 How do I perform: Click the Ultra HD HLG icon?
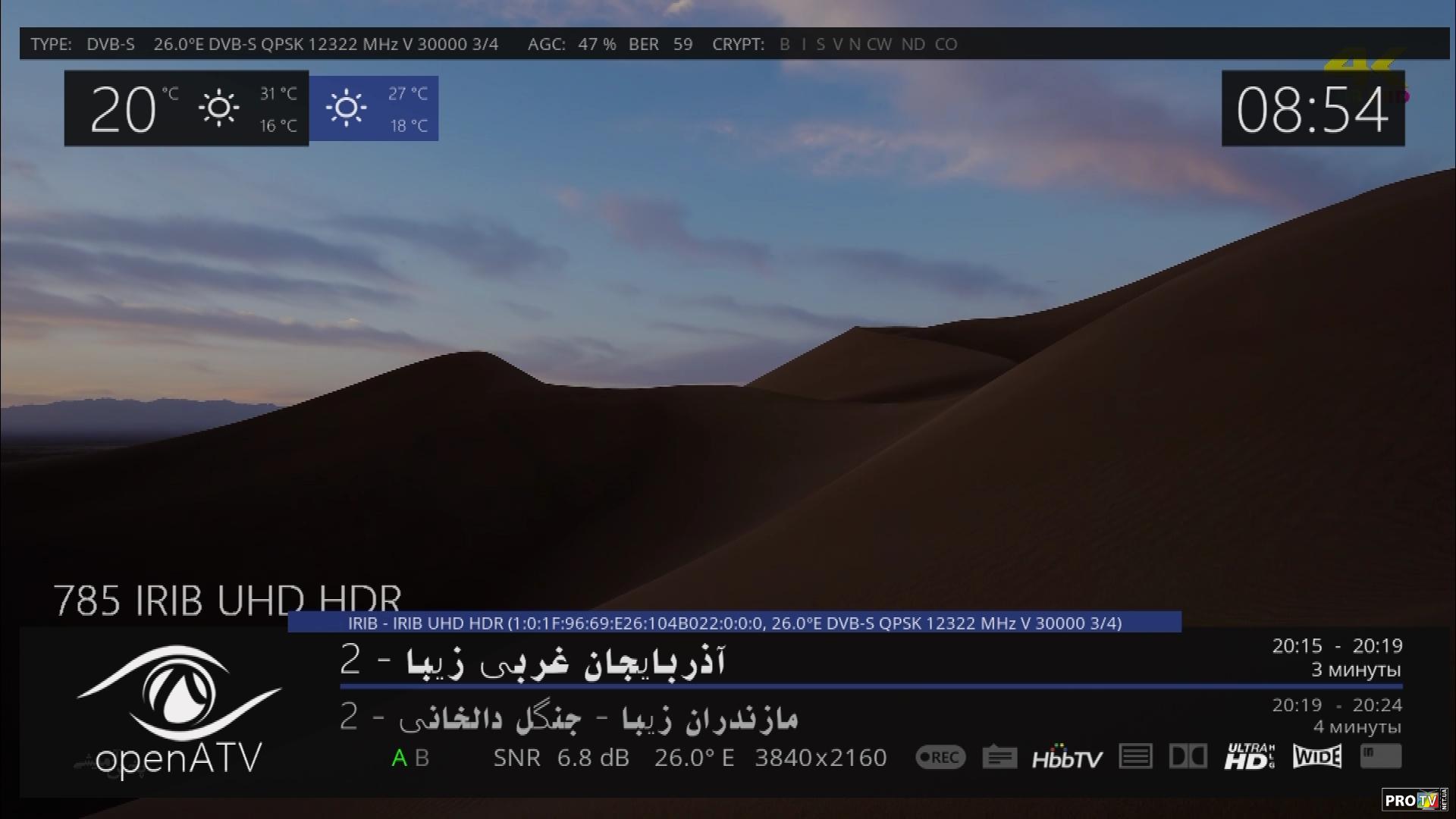coord(1249,756)
